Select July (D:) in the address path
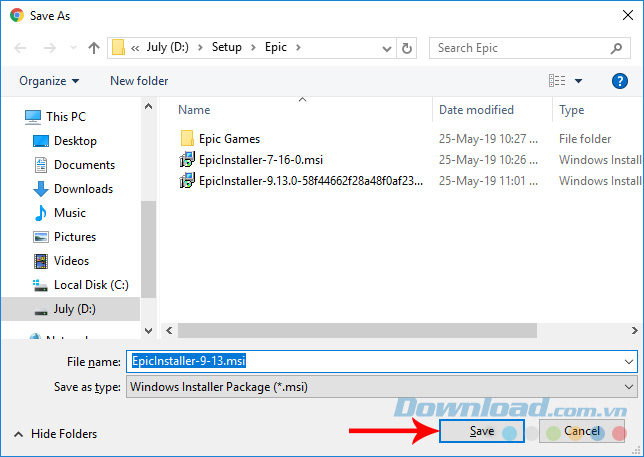The image size is (644, 457). (168, 47)
